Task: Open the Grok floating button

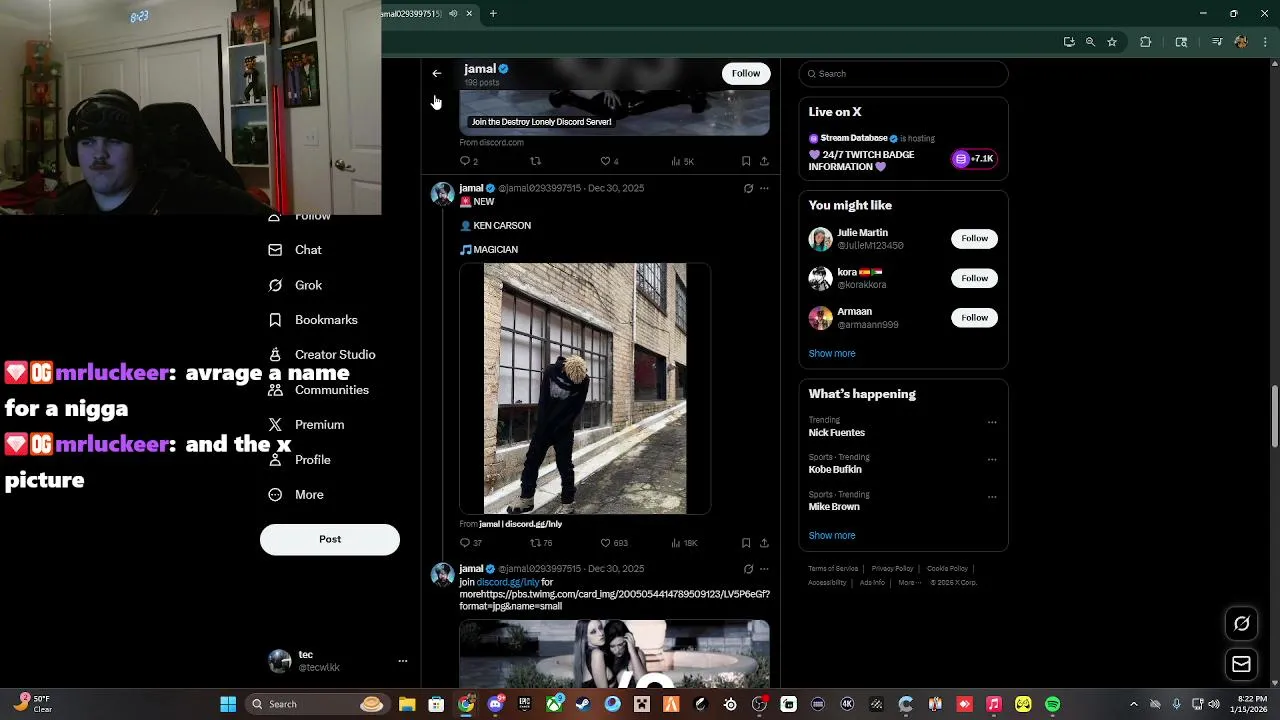Action: pos(1241,624)
